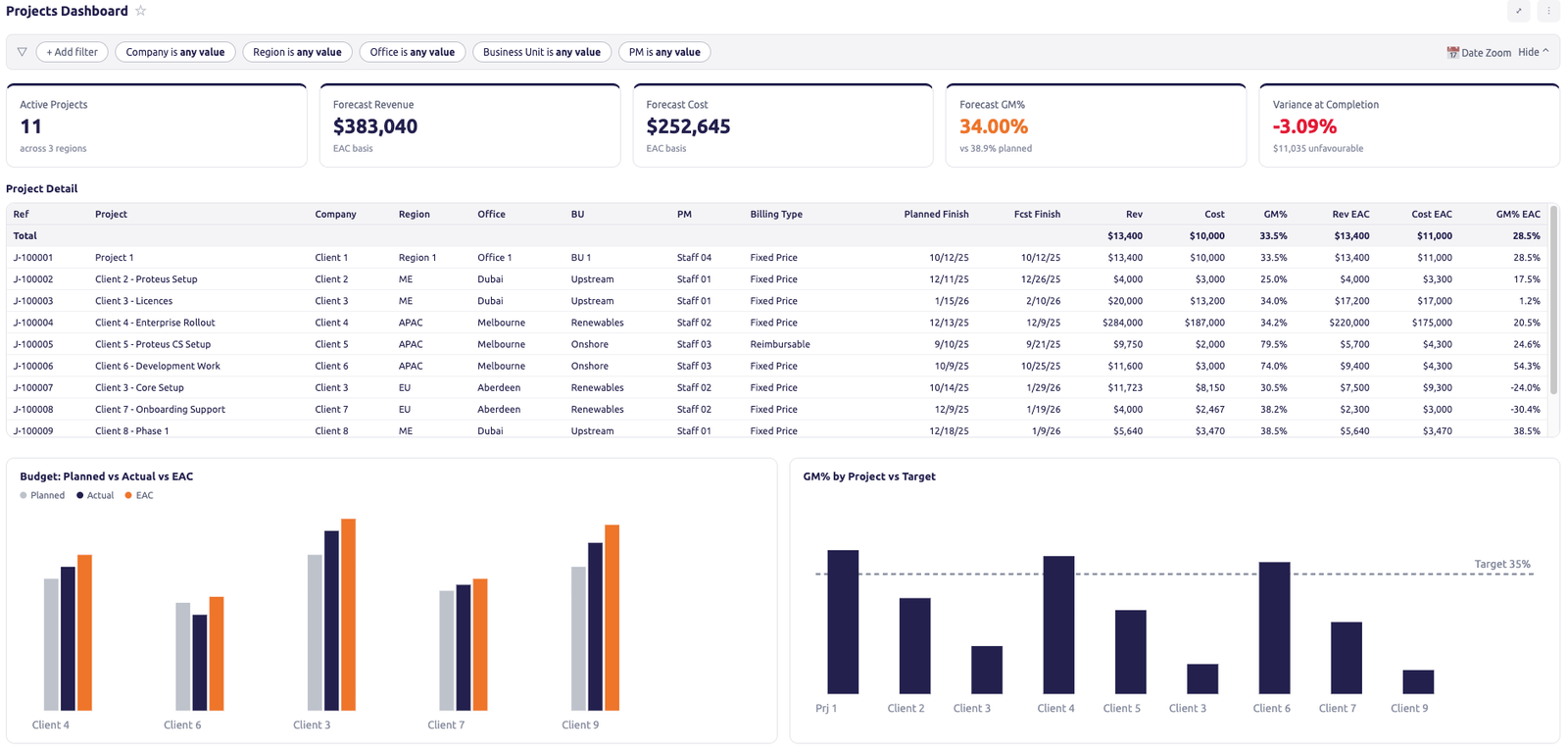The image size is (1568, 751).
Task: Sort by GM% EAC column header
Action: [x=1518, y=214]
